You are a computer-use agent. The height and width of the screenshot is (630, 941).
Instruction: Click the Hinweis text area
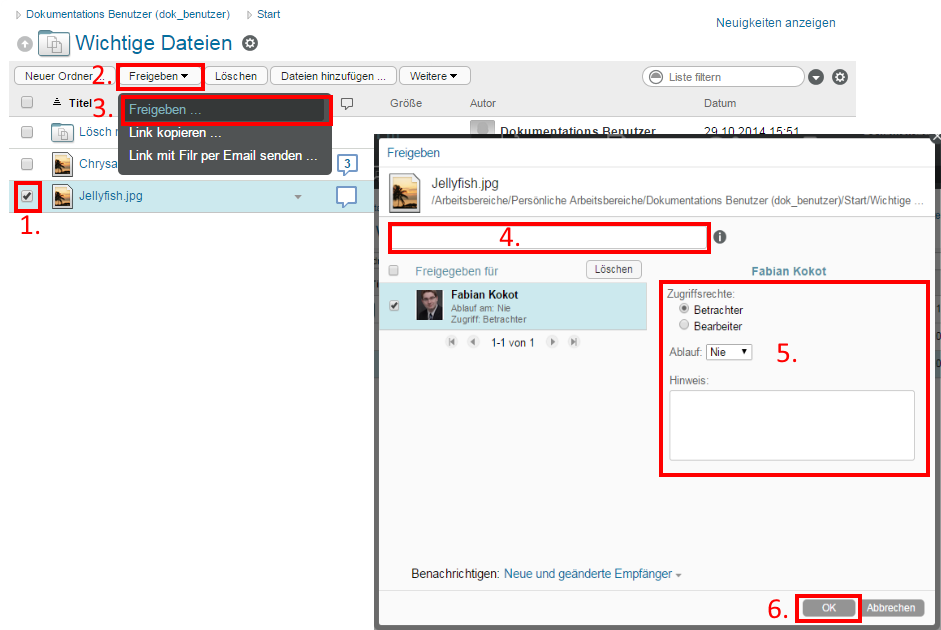pyautogui.click(x=792, y=425)
